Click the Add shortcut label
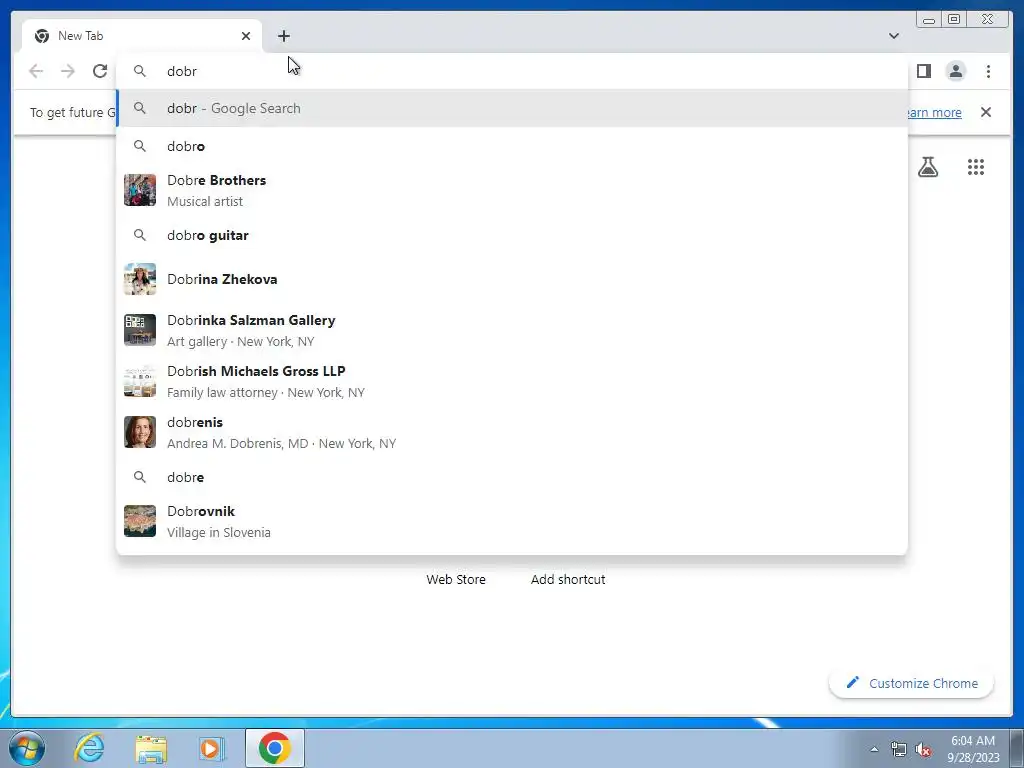The image size is (1024, 768). point(568,579)
